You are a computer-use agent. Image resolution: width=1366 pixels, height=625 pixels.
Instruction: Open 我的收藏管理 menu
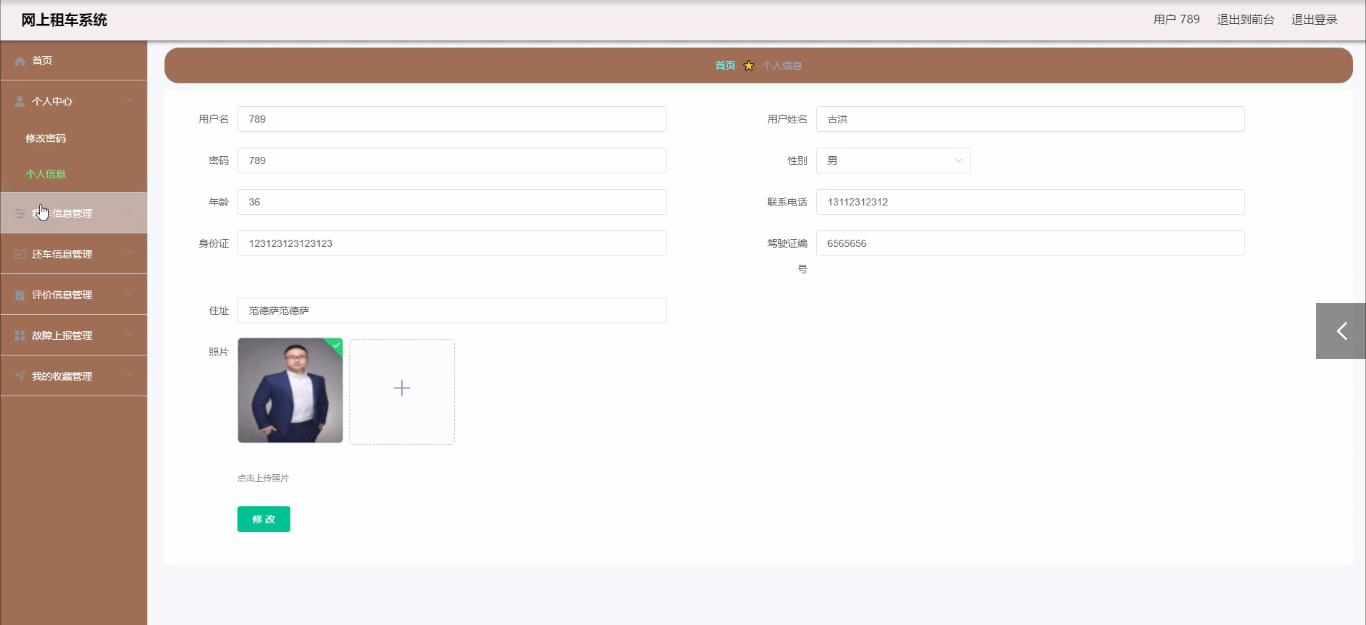pyautogui.click(x=74, y=377)
